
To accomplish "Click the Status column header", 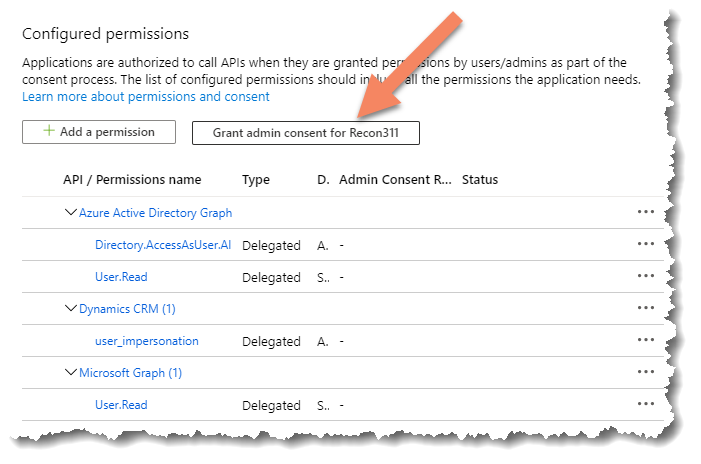I will 480,180.
